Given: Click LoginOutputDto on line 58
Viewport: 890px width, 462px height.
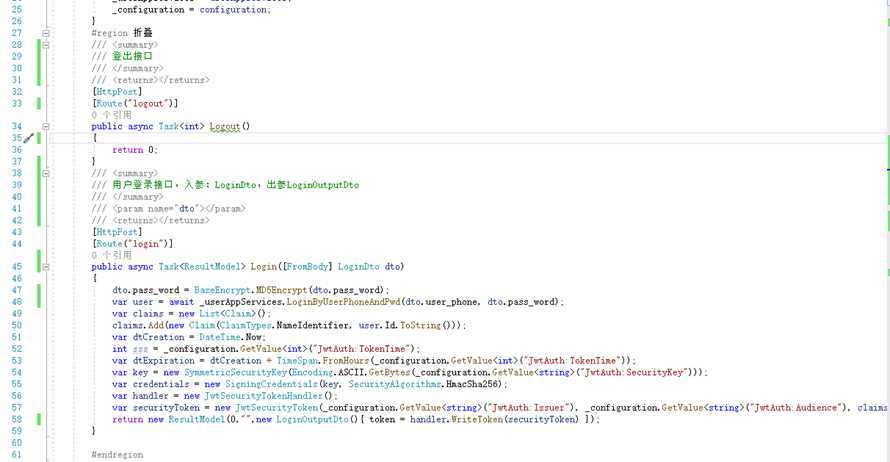Looking at the screenshot, I should (312, 419).
